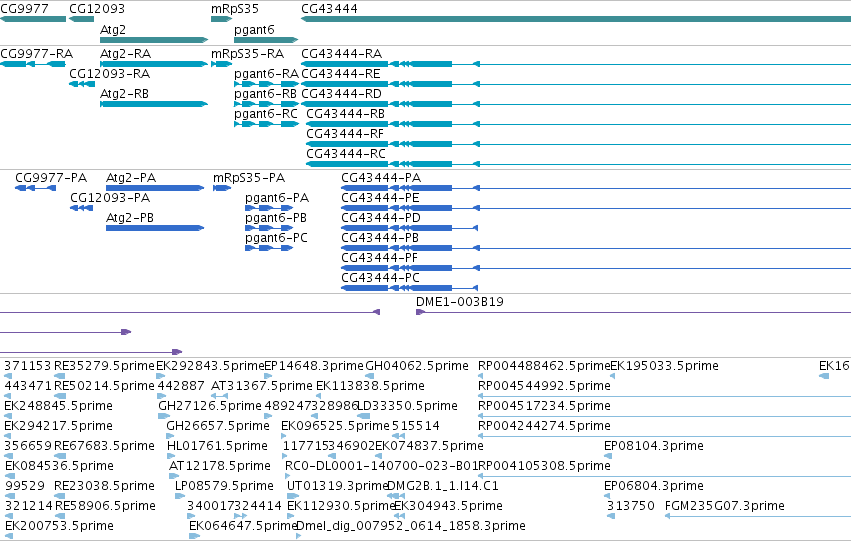Click protein CG43444-PE label

(x=380, y=198)
